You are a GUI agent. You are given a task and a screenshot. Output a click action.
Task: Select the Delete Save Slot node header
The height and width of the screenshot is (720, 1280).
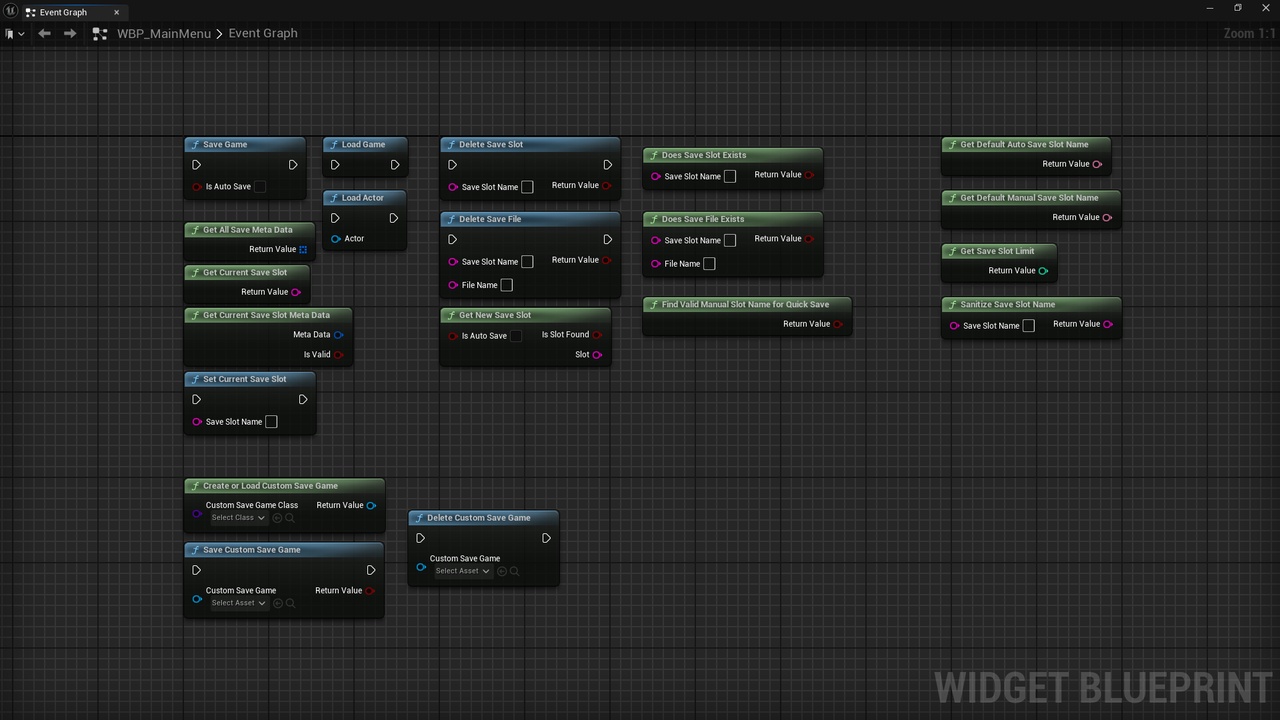pyautogui.click(x=530, y=145)
